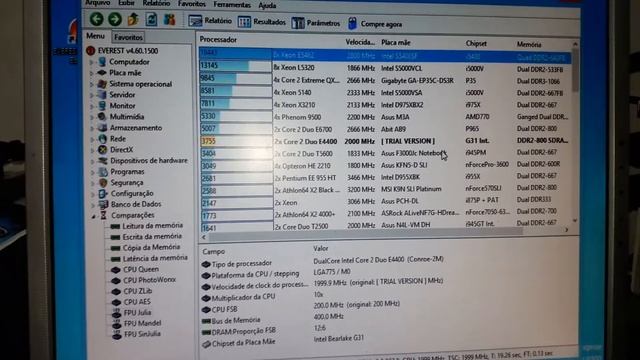The height and width of the screenshot is (360, 640).
Task: Click the results list horizontal scrollbar
Action: 384,235
